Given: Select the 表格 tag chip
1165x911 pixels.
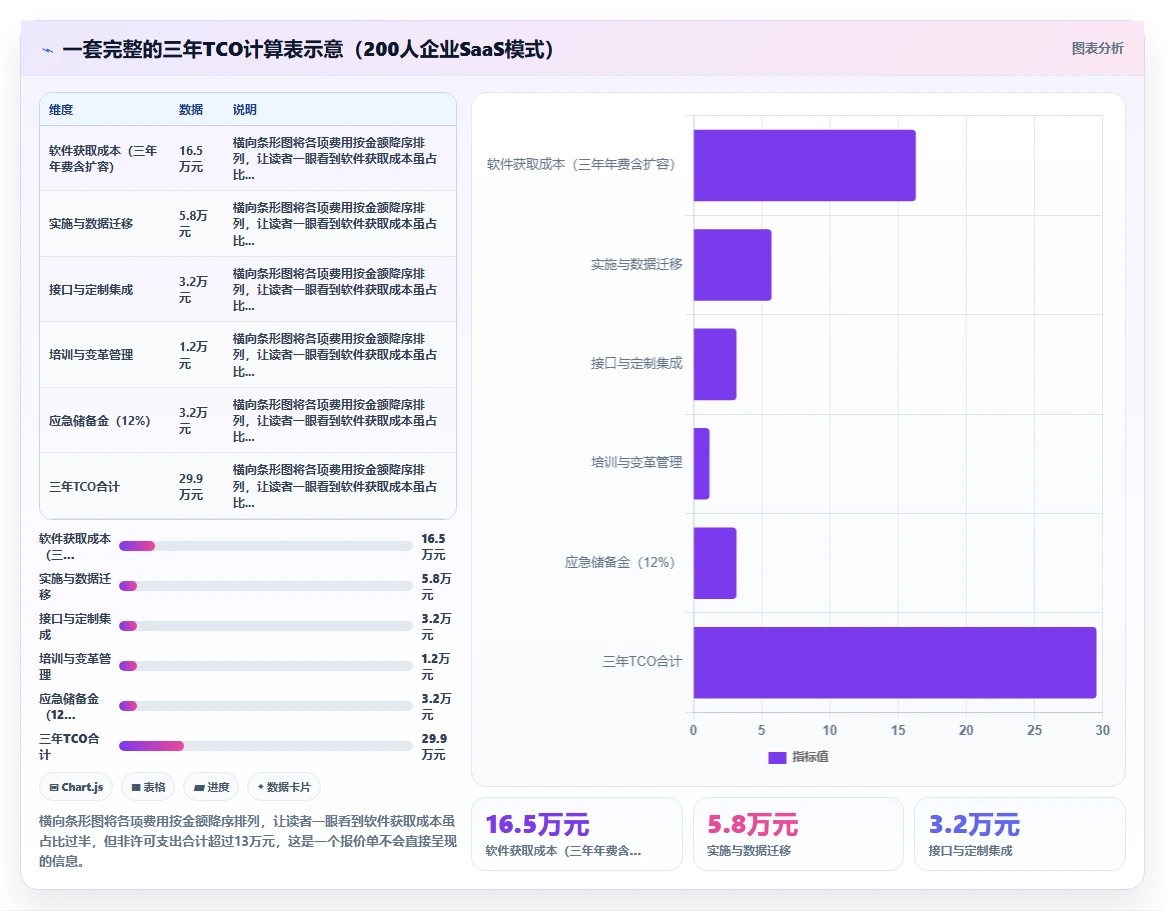Looking at the screenshot, I should point(148,787).
